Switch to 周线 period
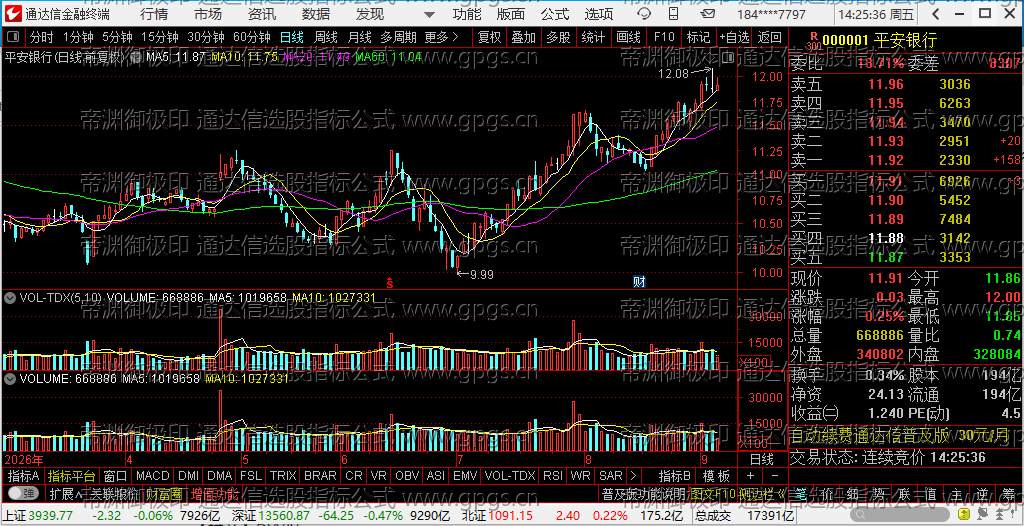The height and width of the screenshot is (526, 1024). [x=325, y=38]
